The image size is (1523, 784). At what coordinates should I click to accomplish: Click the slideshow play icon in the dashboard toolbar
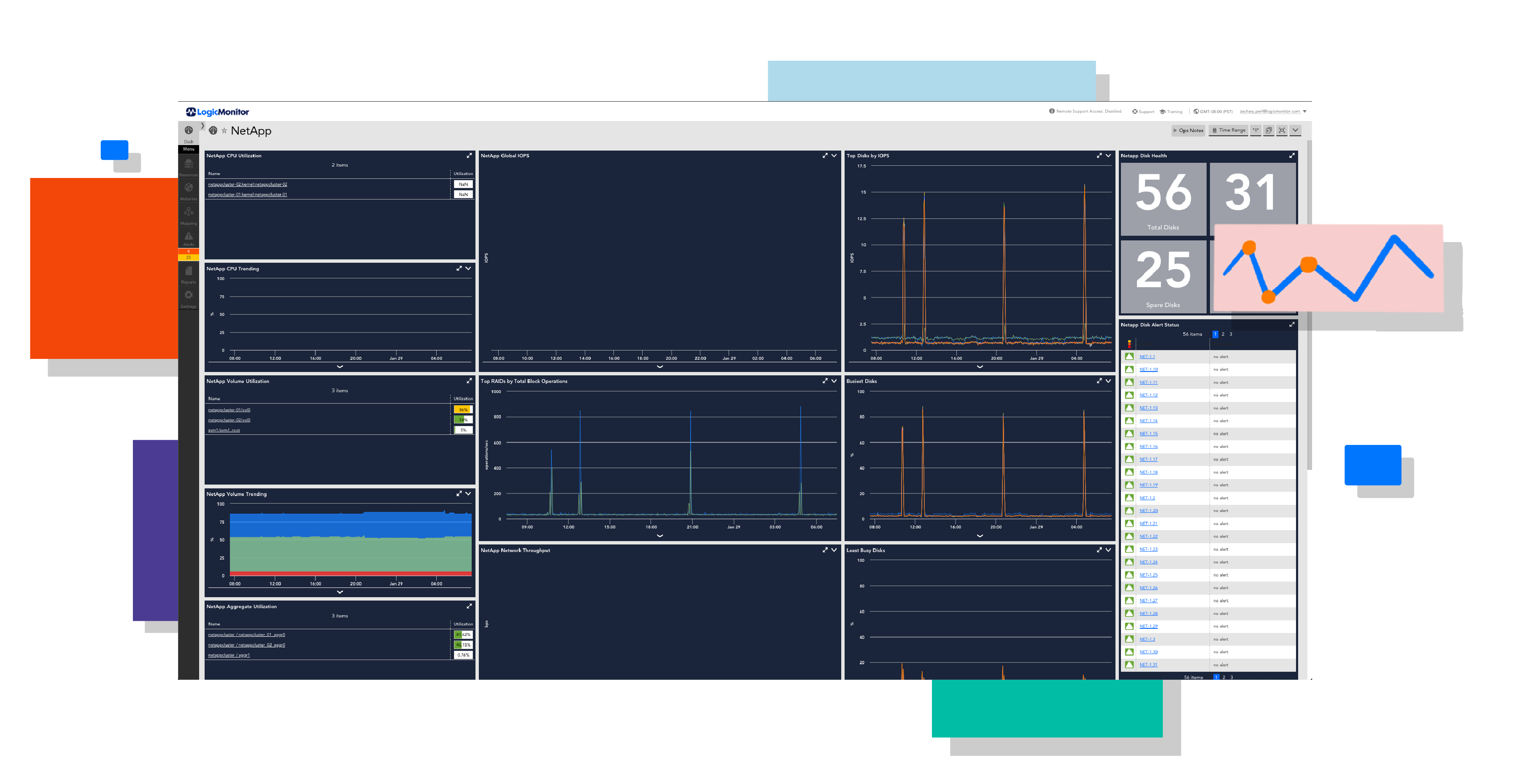(x=1268, y=131)
